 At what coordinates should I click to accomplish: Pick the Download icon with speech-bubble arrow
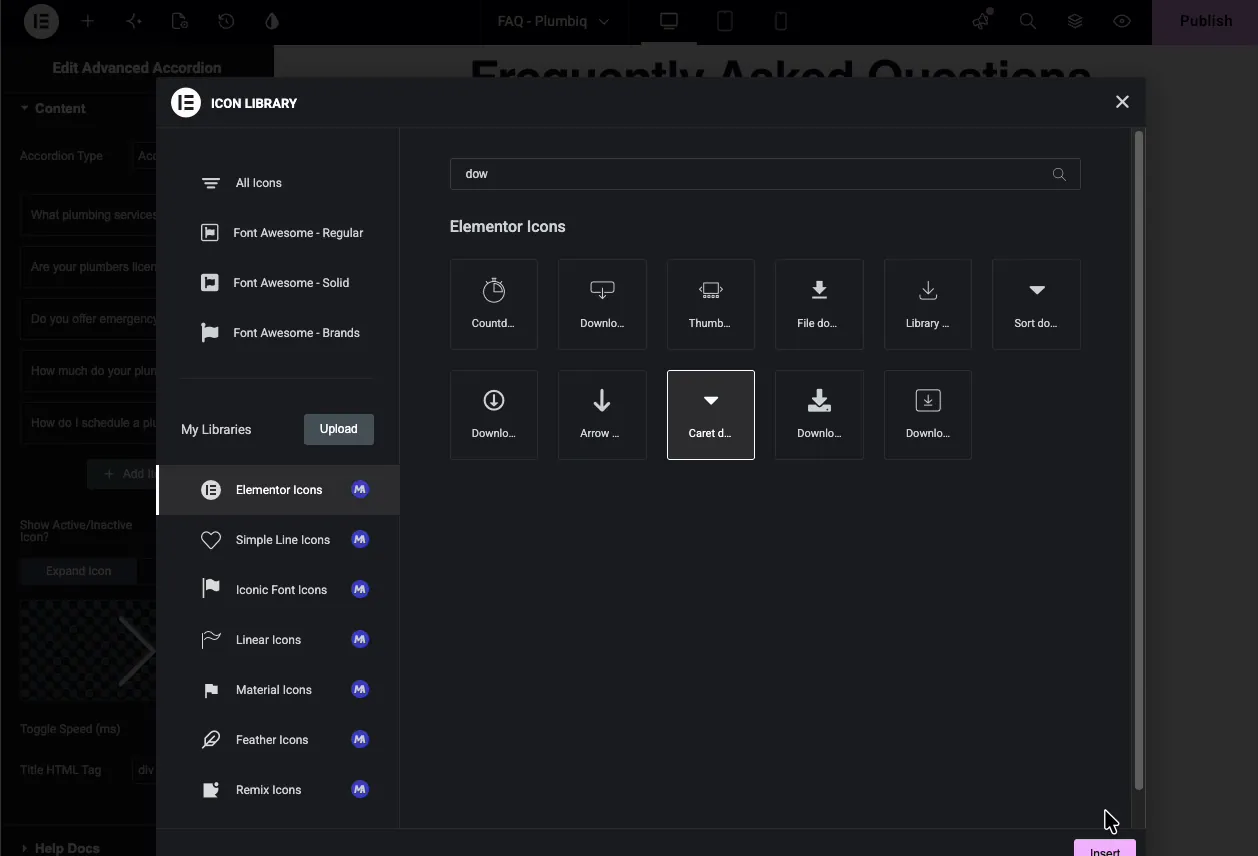pyautogui.click(x=602, y=305)
